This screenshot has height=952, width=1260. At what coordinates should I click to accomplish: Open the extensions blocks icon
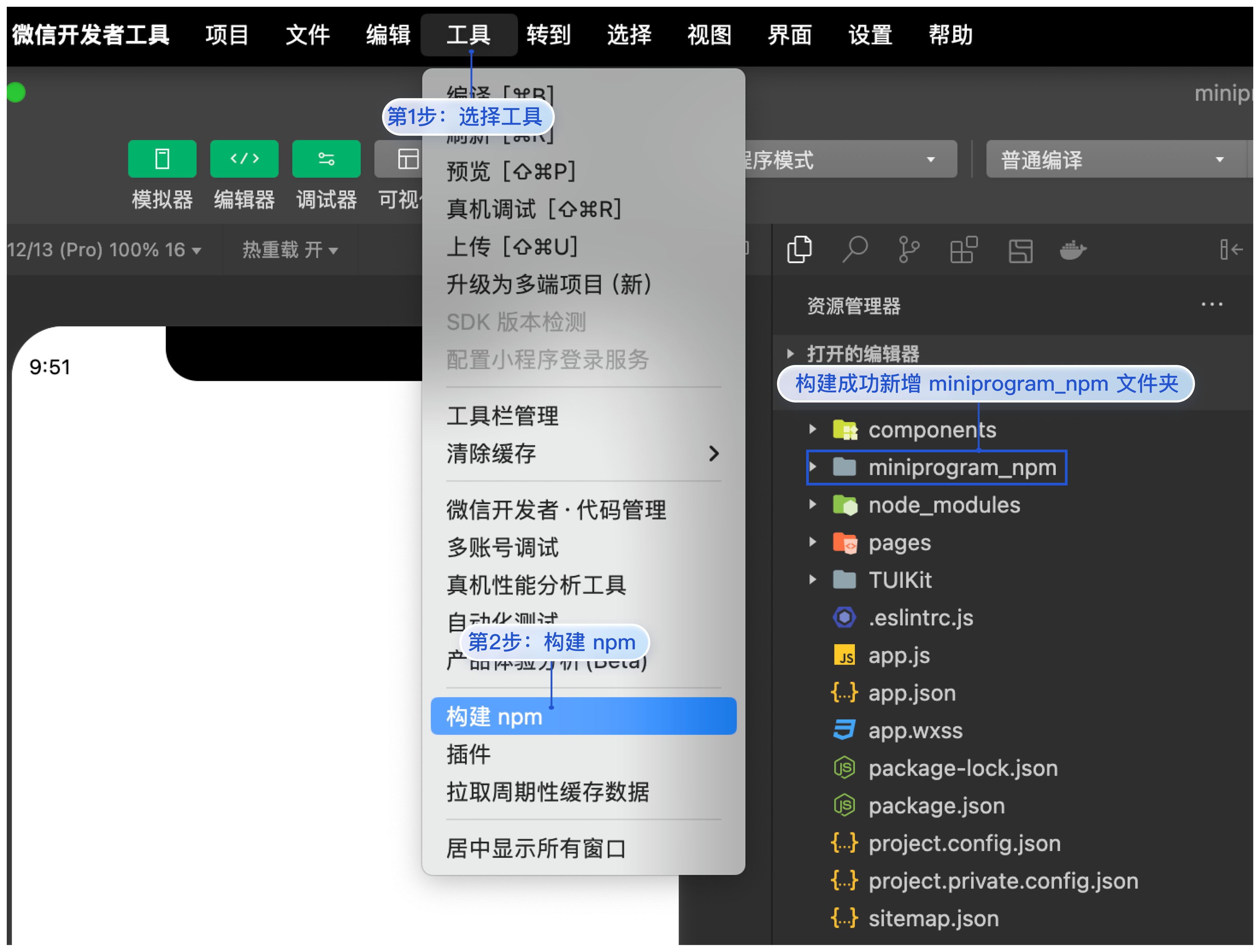click(964, 250)
